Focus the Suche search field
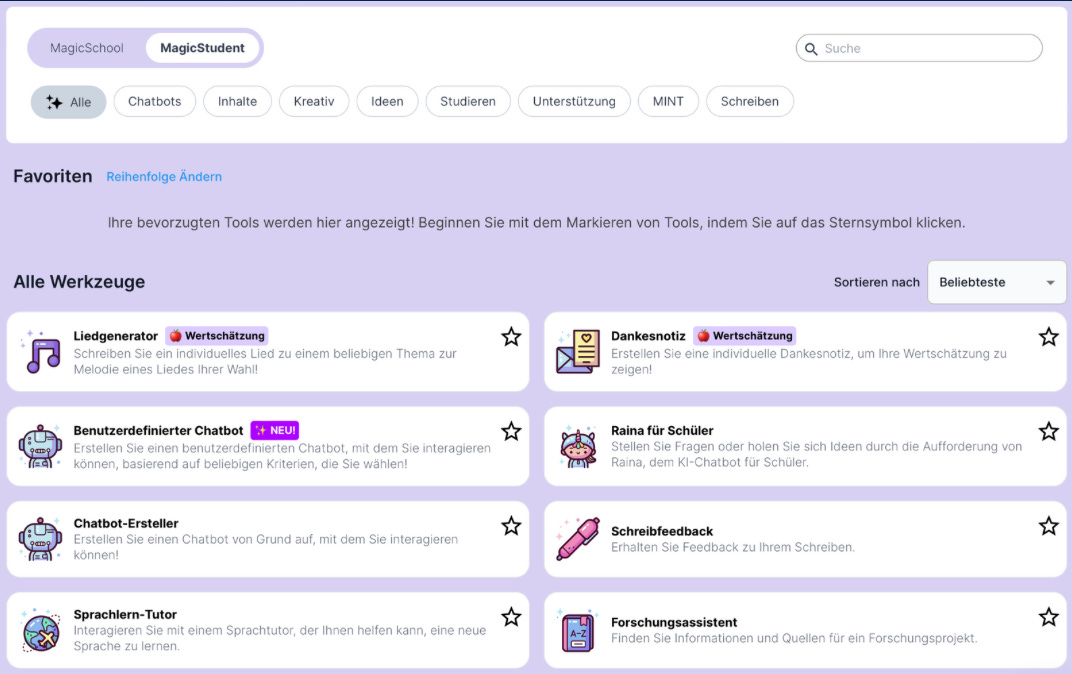Image resolution: width=1072 pixels, height=674 pixels. click(x=919, y=48)
